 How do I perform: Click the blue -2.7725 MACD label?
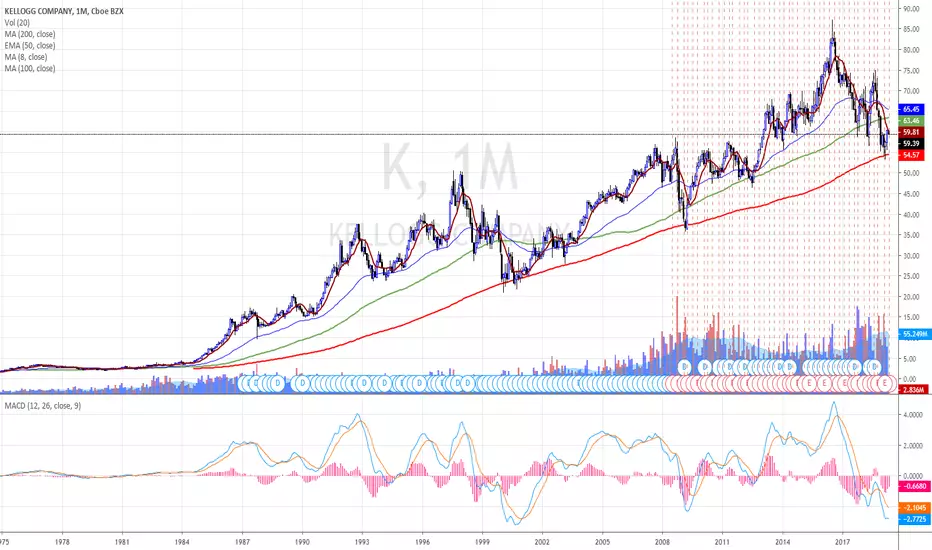tap(914, 519)
